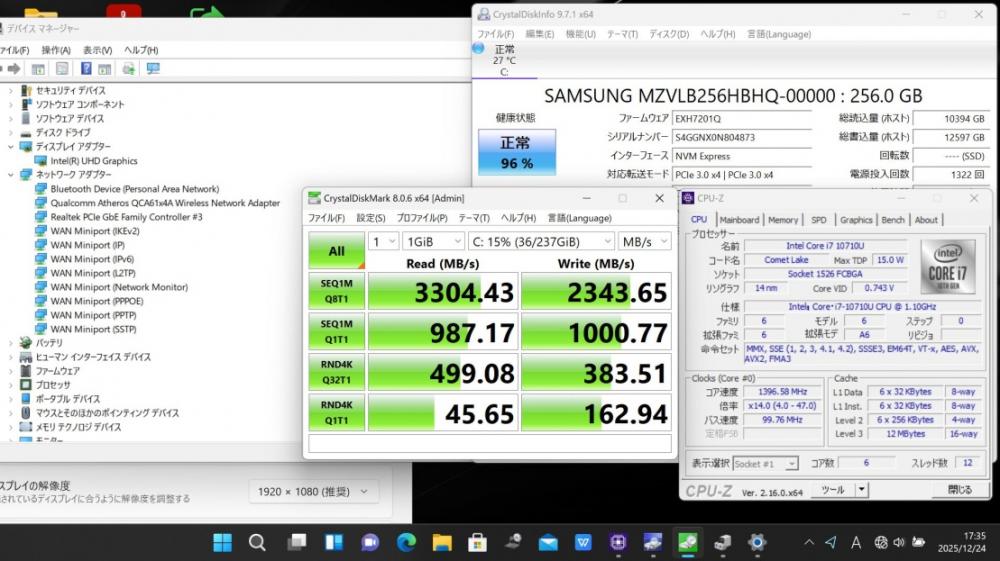1000x561 pixels.
Task: Open the drive selection dropdown C: 15%
Action: tap(541, 241)
